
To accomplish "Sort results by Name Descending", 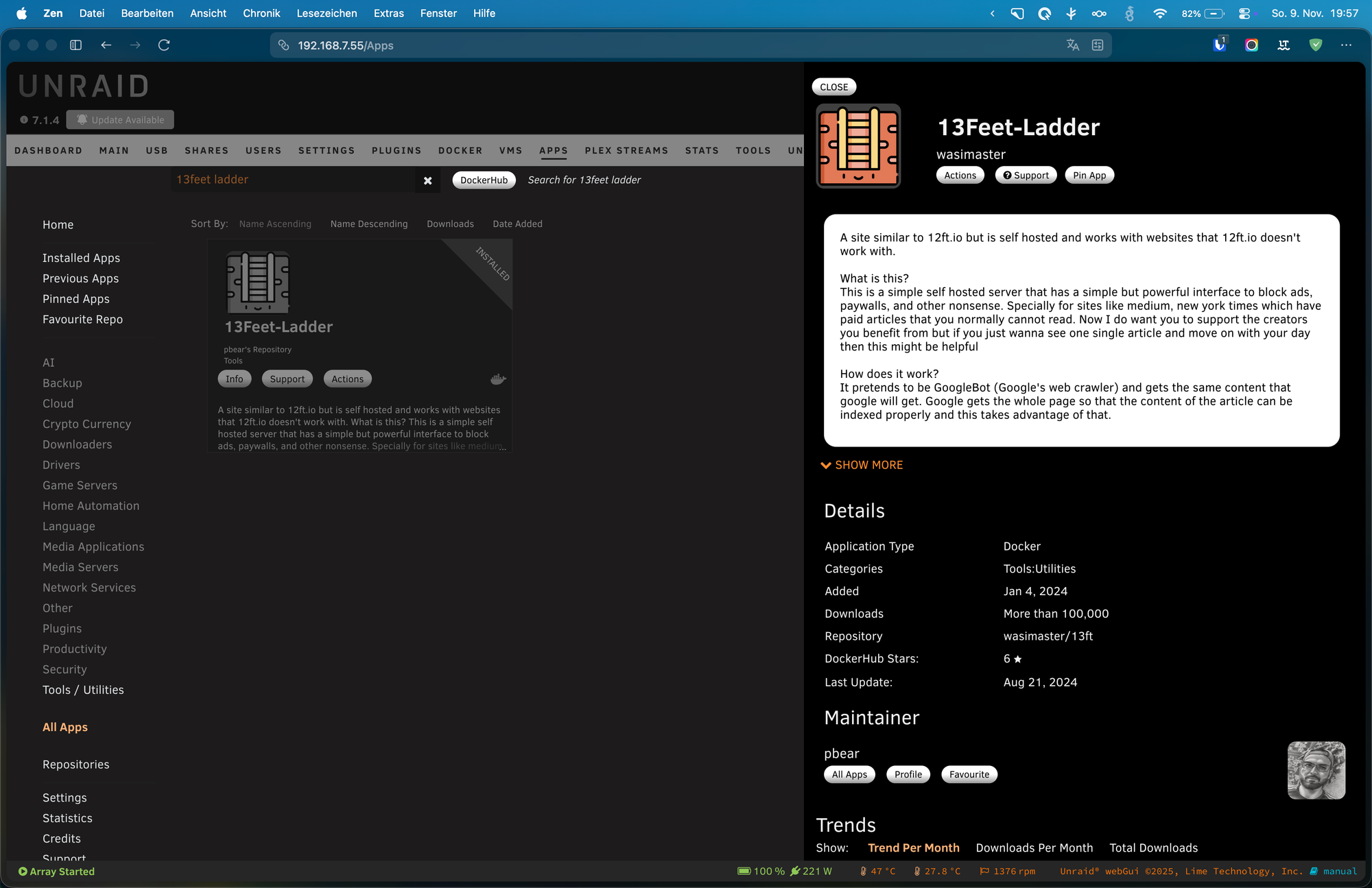I will click(x=368, y=224).
